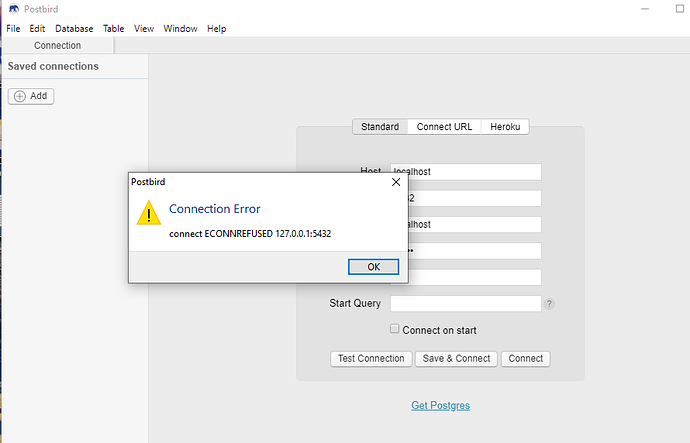Open the View menu

144,29
